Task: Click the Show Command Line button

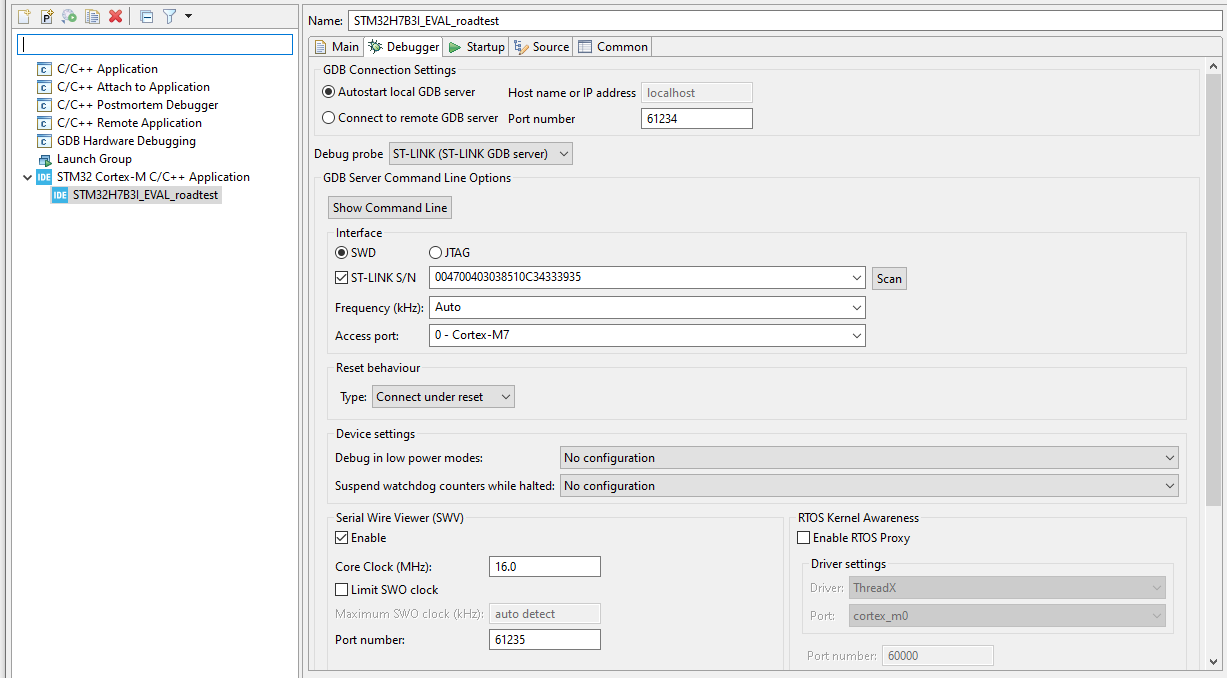Action: 389,207
